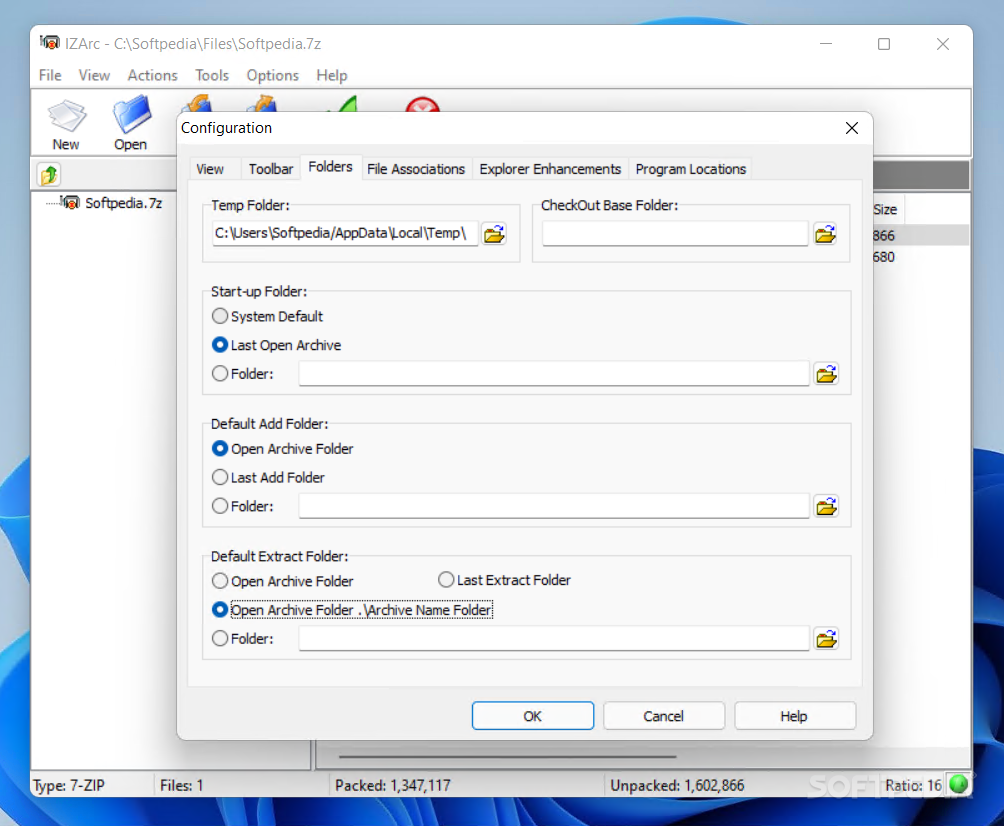Open the Options menu
1004x826 pixels.
[273, 75]
